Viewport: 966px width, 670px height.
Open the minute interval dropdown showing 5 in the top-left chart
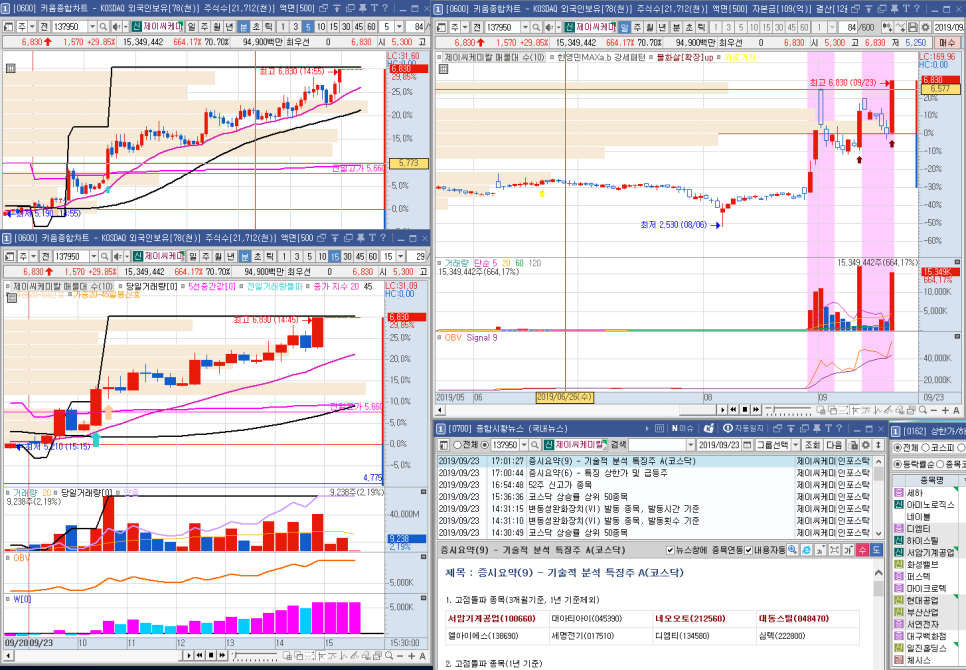click(399, 27)
